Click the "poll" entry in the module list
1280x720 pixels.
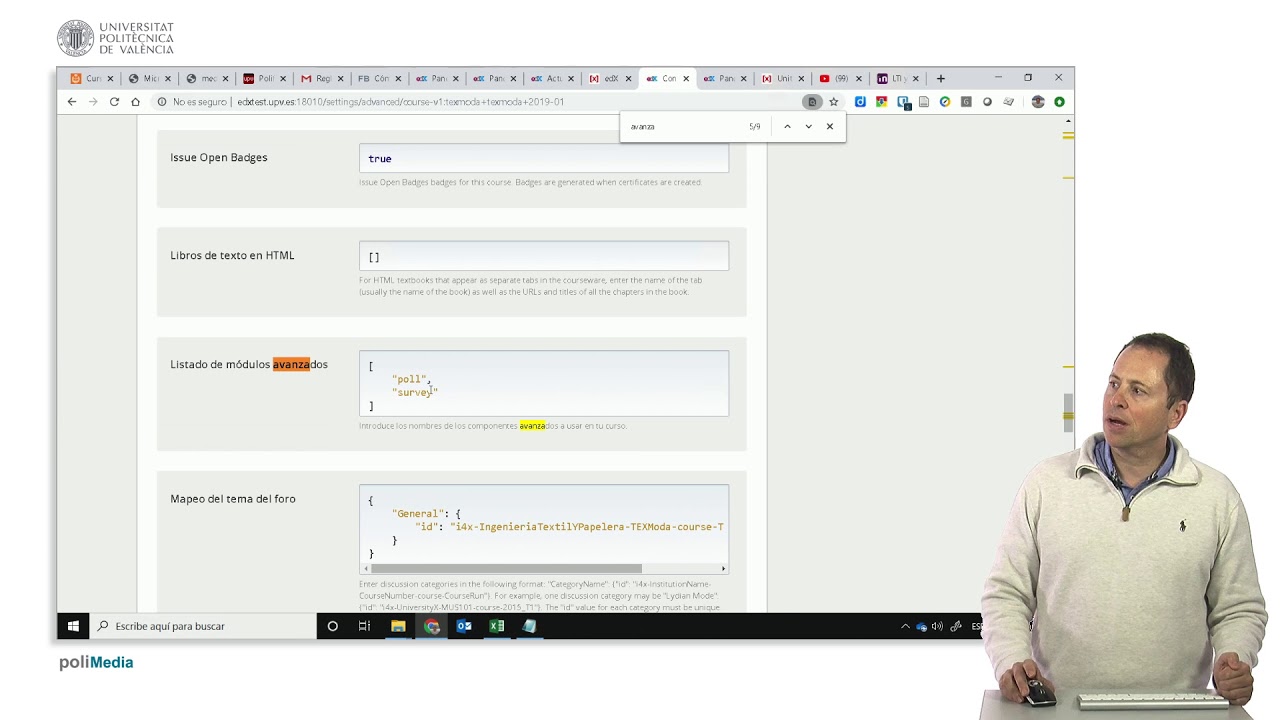click(410, 379)
